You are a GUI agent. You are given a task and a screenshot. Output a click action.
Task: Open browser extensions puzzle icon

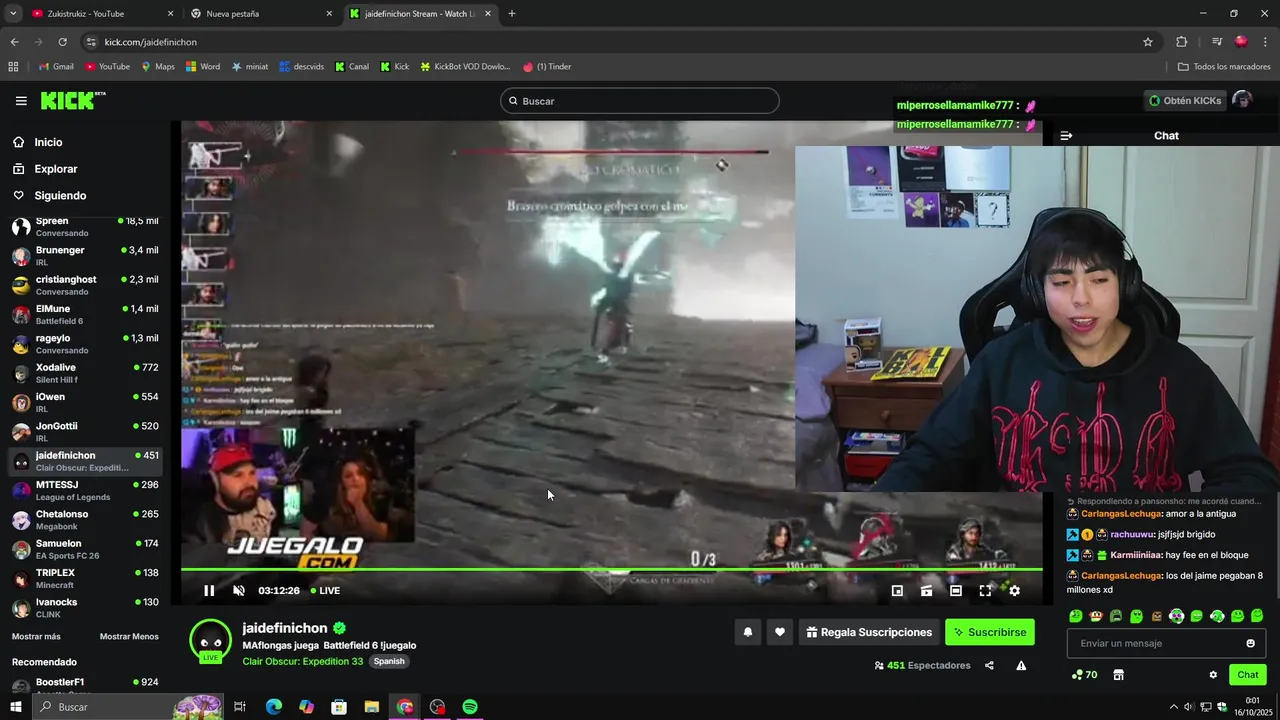(x=1182, y=42)
